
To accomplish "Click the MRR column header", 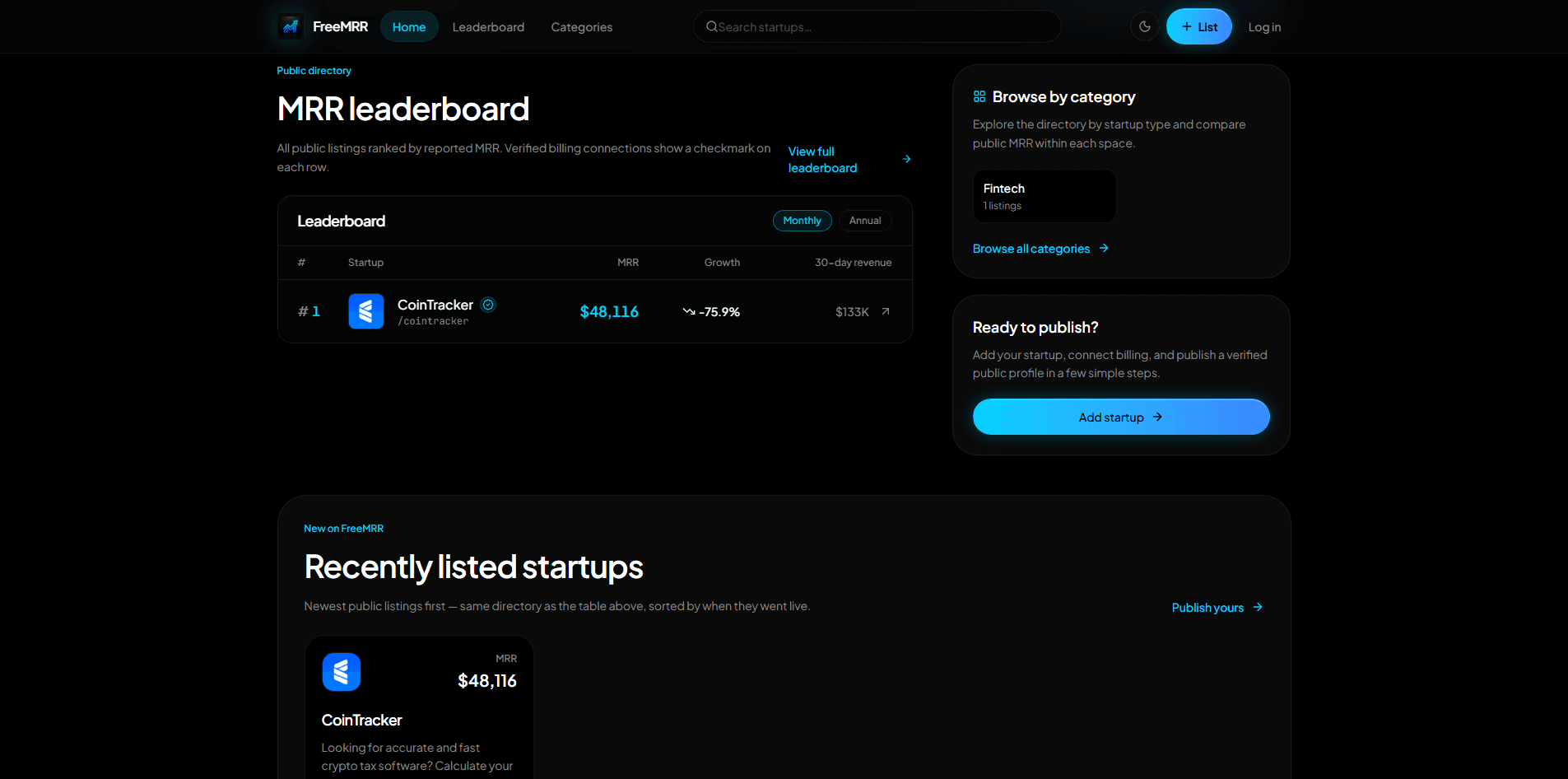I will pyautogui.click(x=628, y=263).
